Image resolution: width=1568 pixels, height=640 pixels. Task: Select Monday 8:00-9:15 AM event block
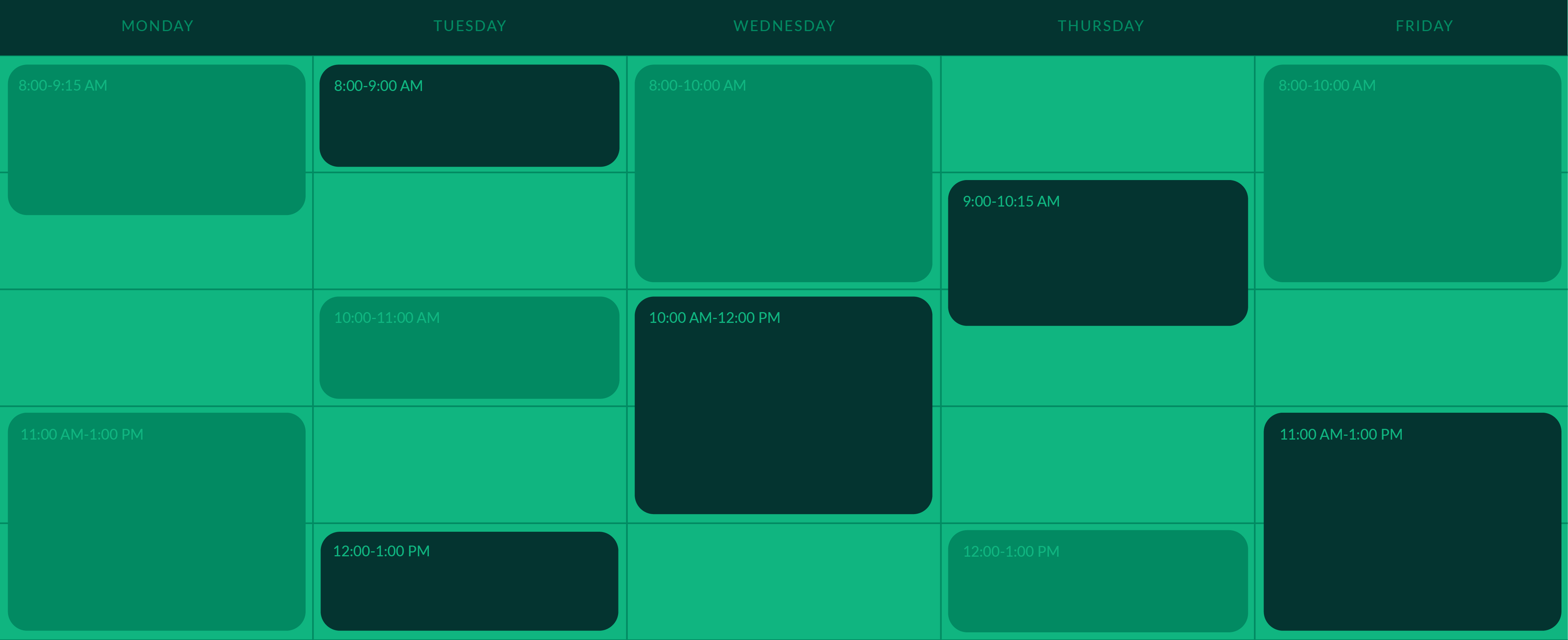156,139
